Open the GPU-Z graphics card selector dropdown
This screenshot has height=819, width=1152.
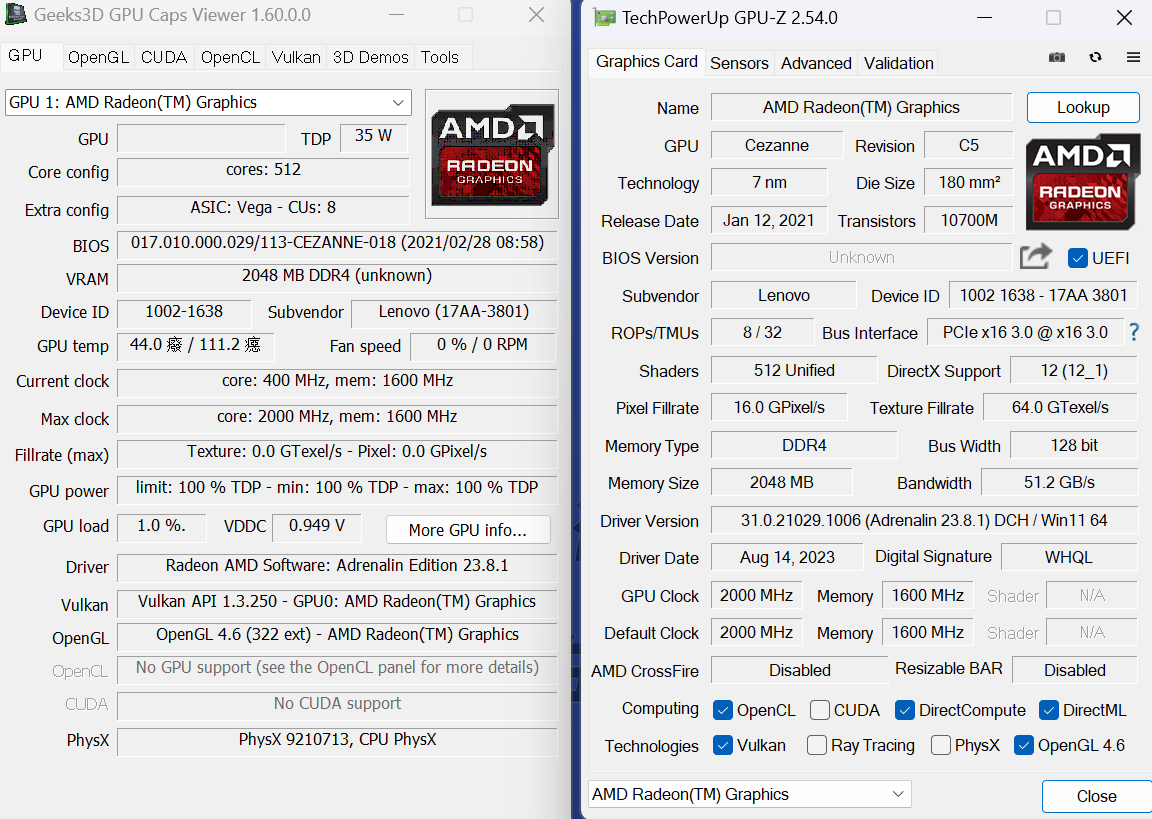click(x=749, y=794)
